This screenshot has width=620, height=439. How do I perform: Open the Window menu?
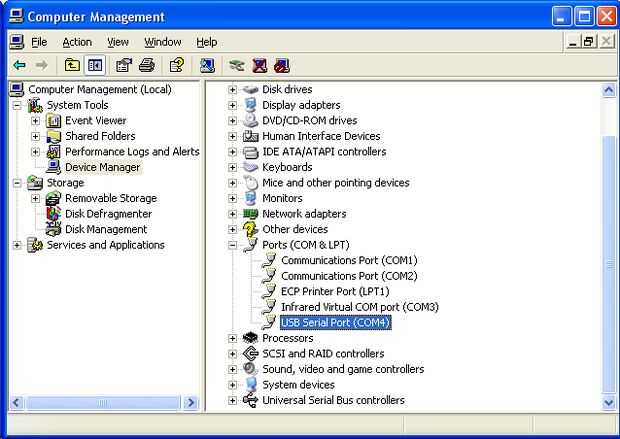[x=163, y=42]
